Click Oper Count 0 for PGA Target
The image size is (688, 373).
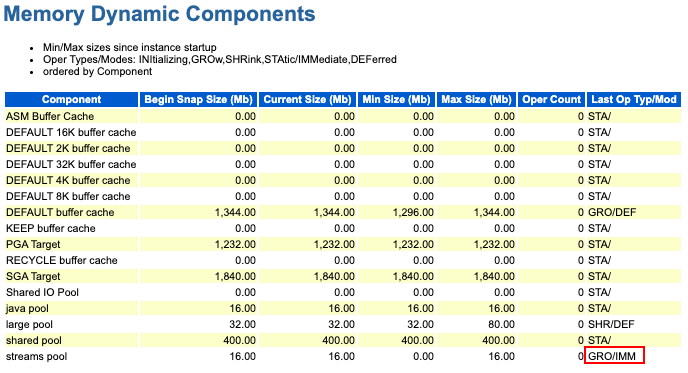[580, 244]
